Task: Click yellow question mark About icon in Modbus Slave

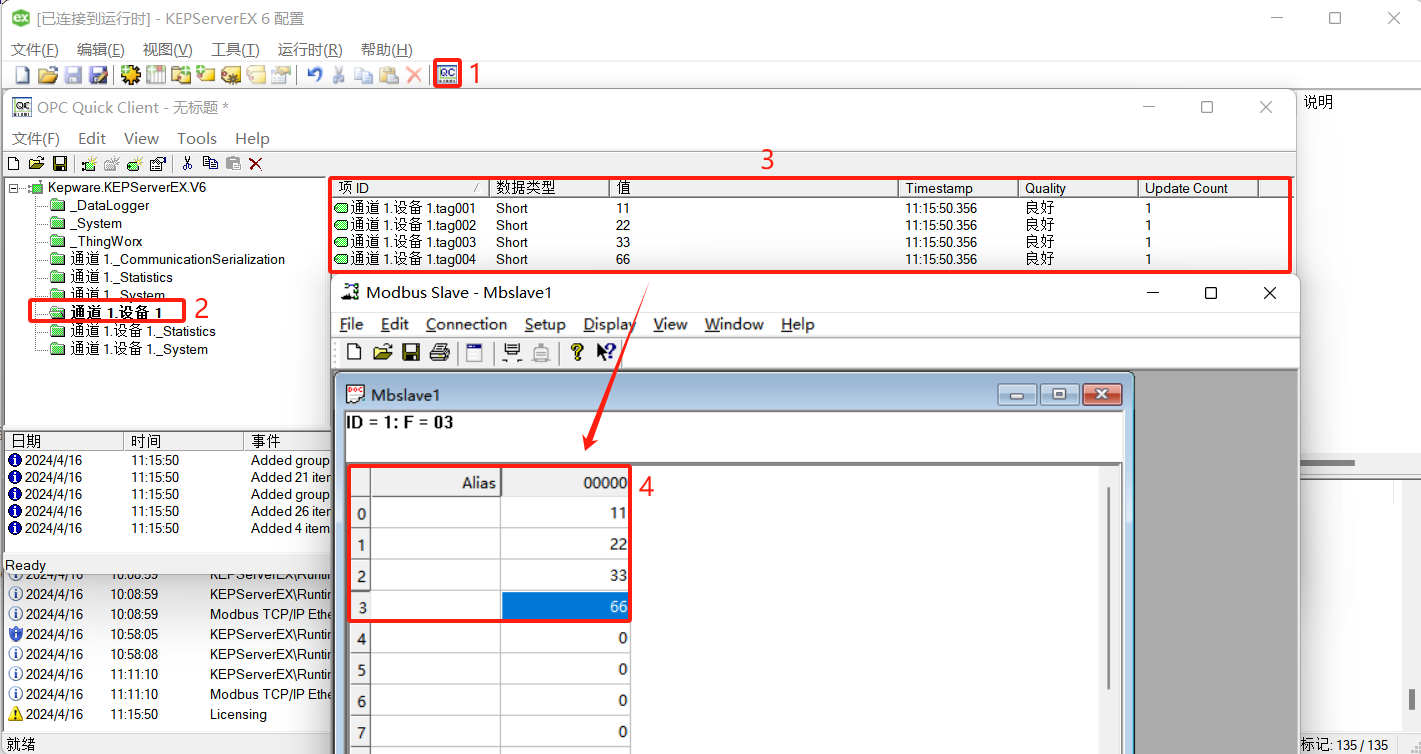Action: [576, 352]
